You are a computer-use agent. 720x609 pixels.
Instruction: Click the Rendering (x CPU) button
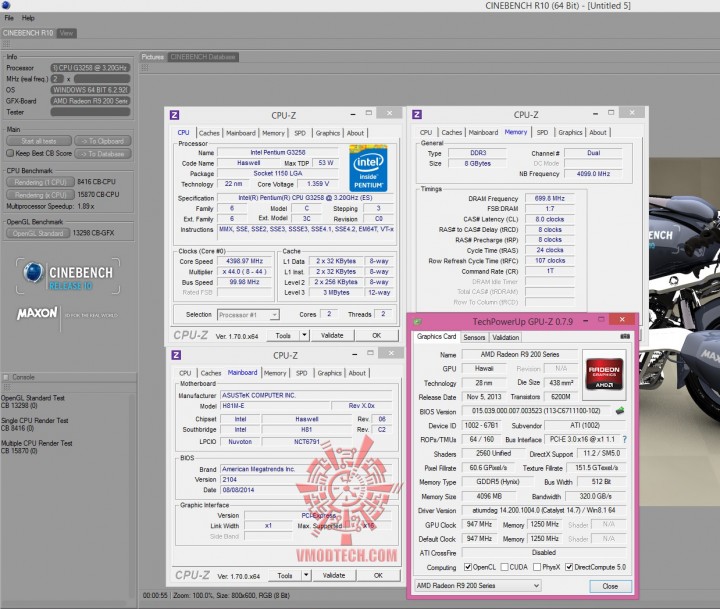40,195
